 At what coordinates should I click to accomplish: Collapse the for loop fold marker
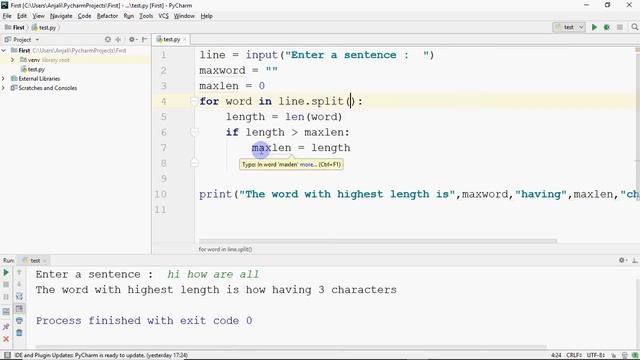[194, 101]
